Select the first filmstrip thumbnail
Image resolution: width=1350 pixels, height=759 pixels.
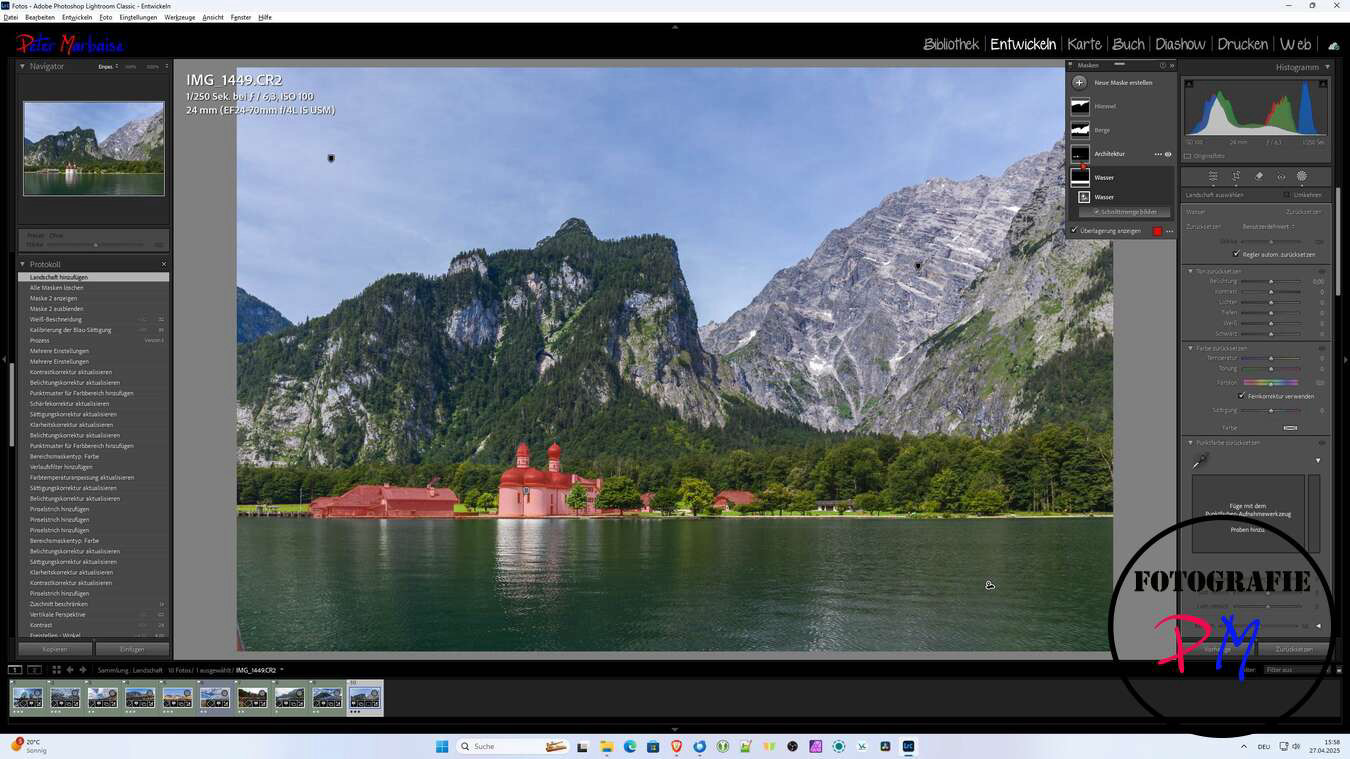click(x=28, y=698)
